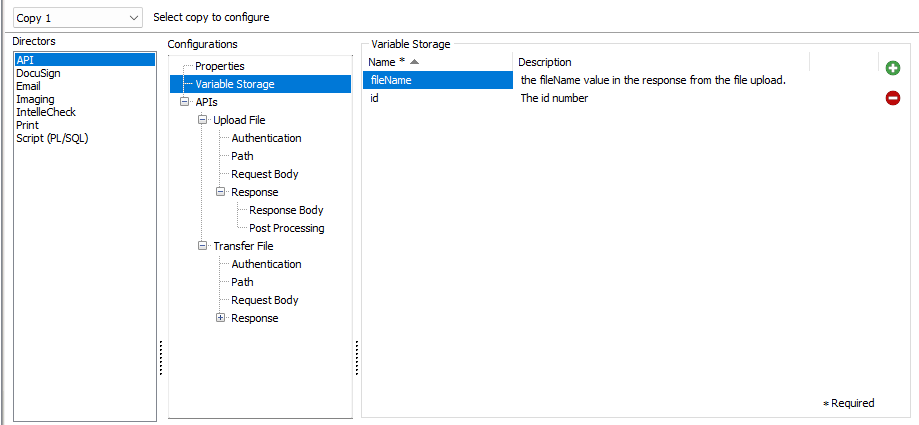The width and height of the screenshot is (919, 425).
Task: Collapse the APIs tree node
Action: click(185, 102)
